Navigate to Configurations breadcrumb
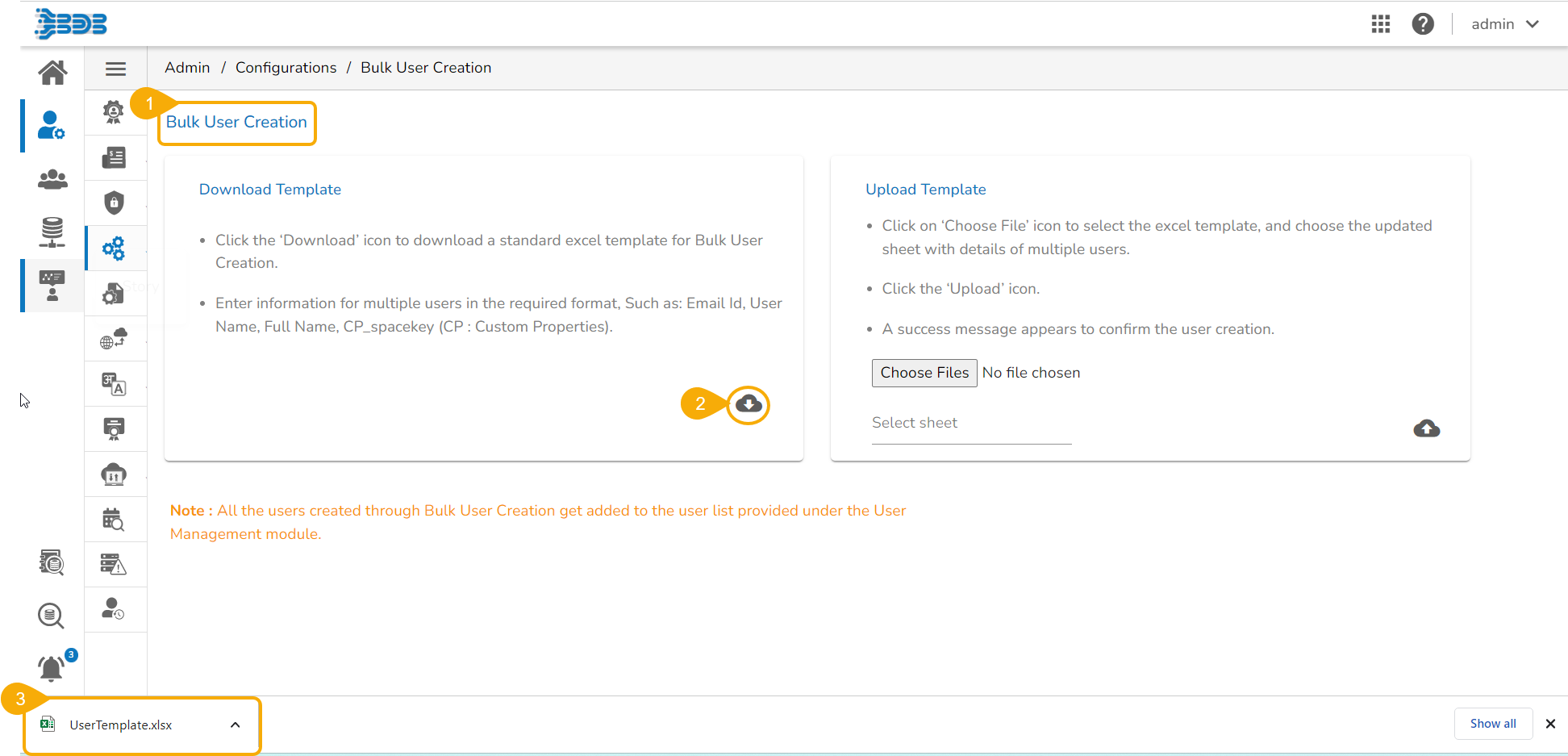The width and height of the screenshot is (1568, 756). coord(286,68)
